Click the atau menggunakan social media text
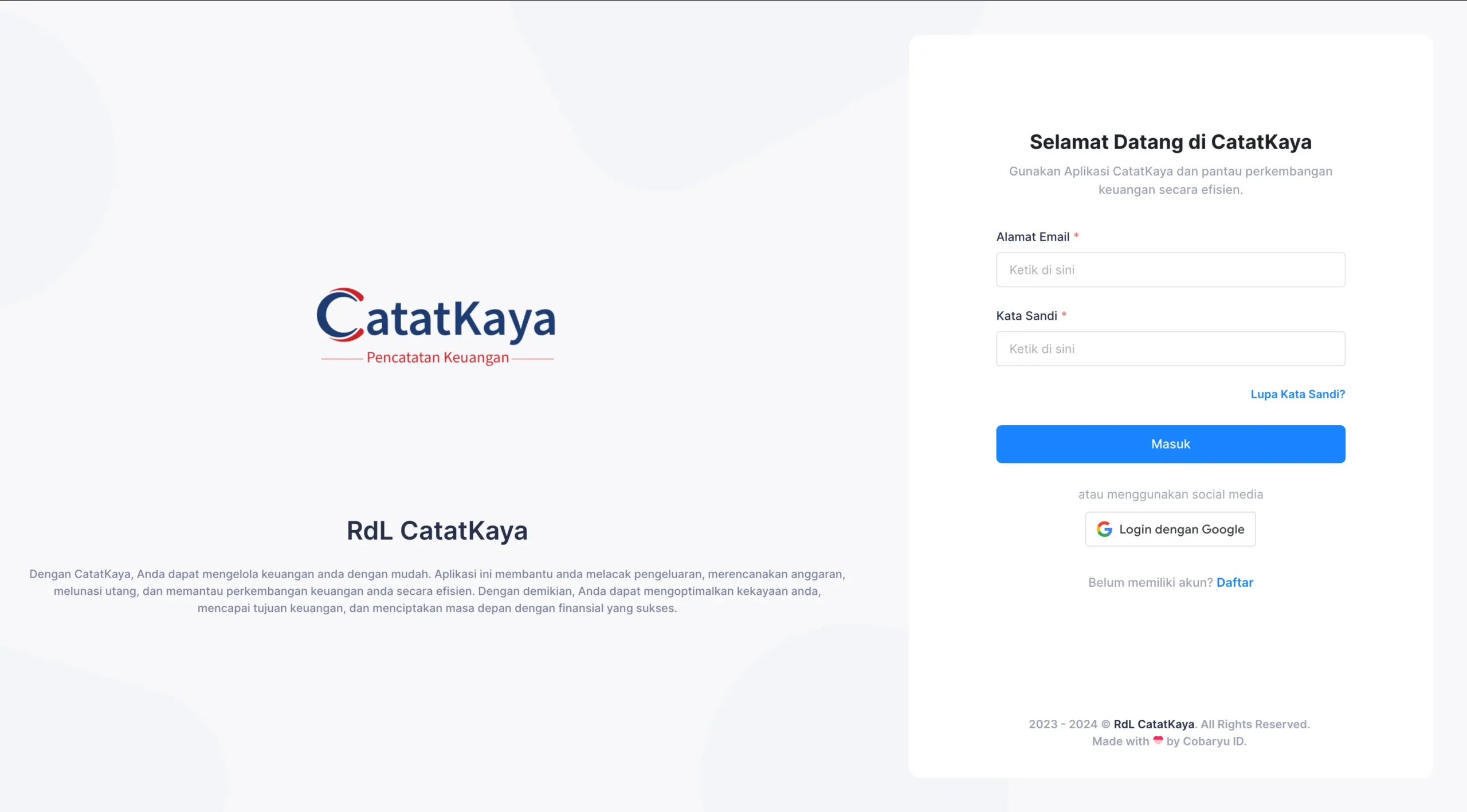1467x812 pixels. (x=1170, y=494)
